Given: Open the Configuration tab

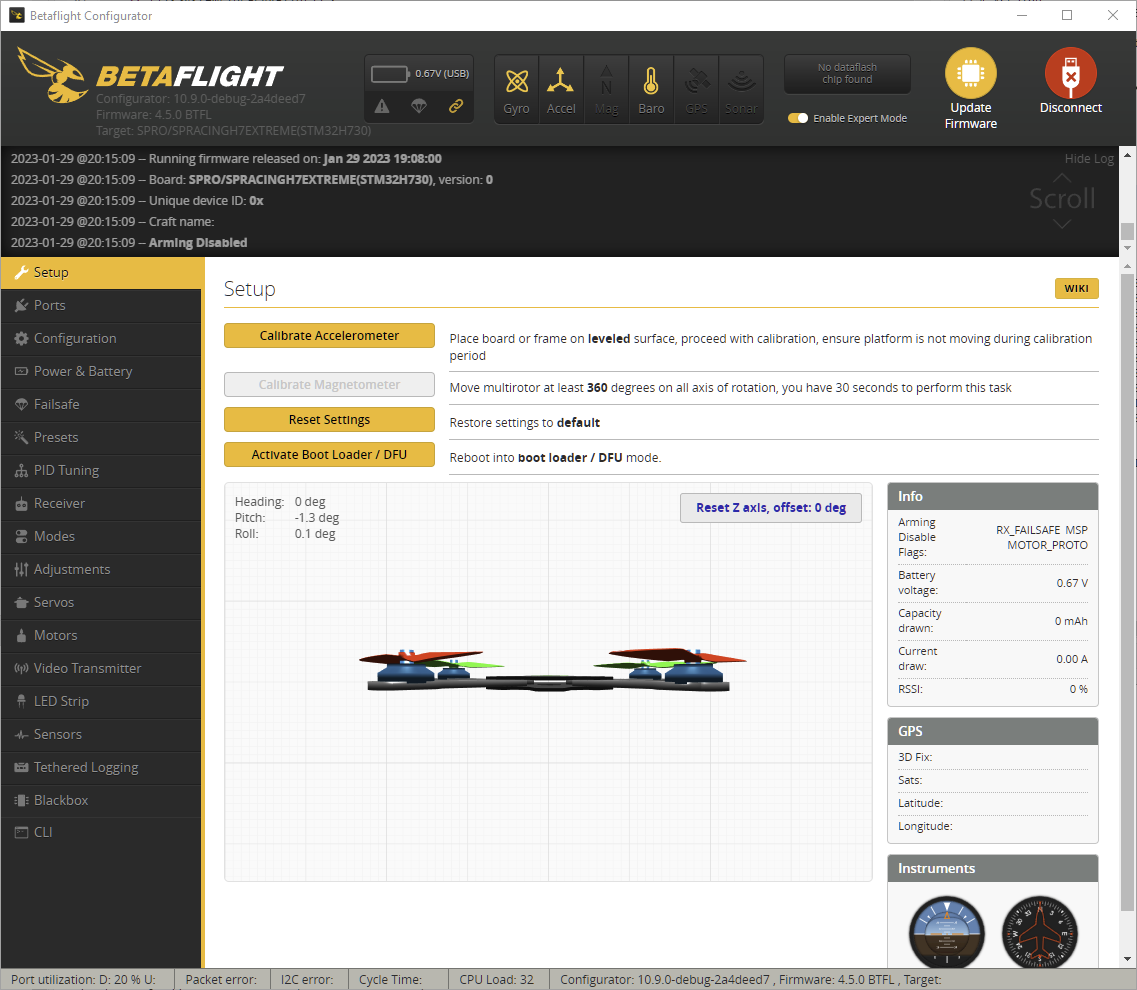Looking at the screenshot, I should 101,339.
